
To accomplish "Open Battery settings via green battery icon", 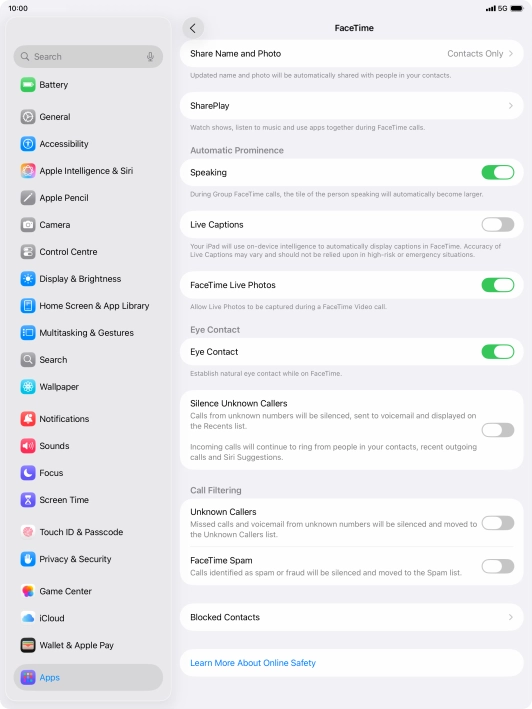I will click(x=28, y=85).
